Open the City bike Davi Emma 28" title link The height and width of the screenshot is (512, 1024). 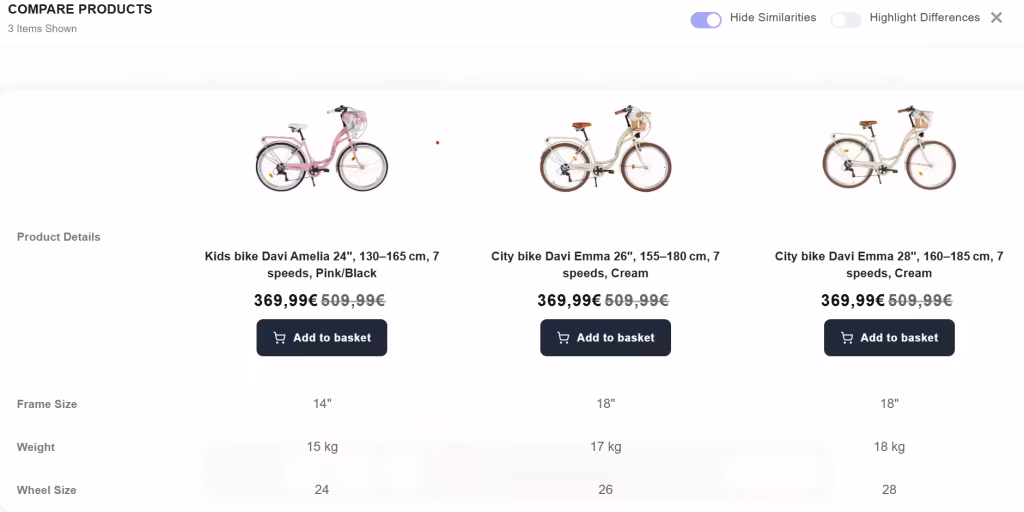coord(889,264)
